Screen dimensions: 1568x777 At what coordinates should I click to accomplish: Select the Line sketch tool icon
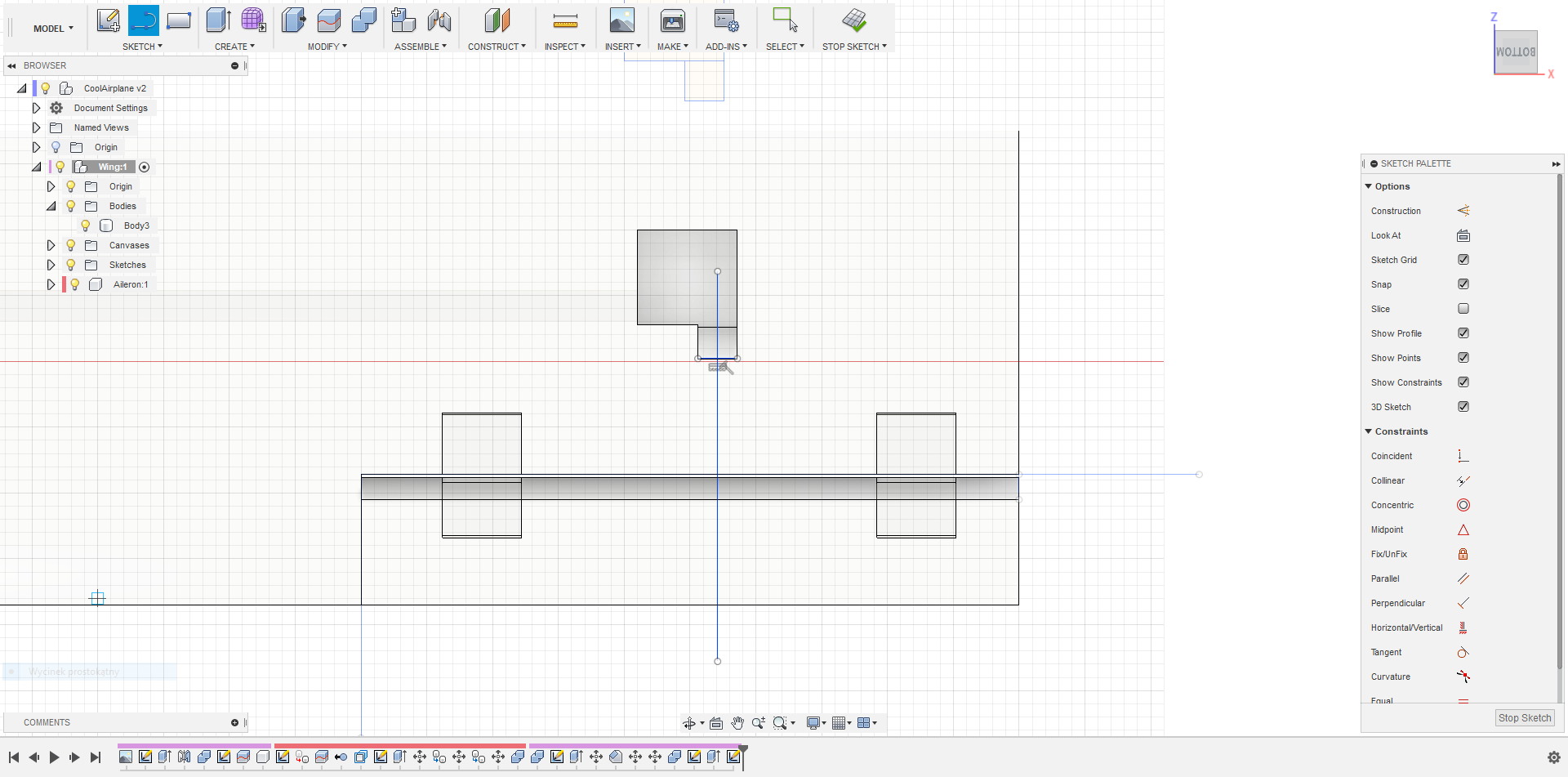pyautogui.click(x=144, y=20)
